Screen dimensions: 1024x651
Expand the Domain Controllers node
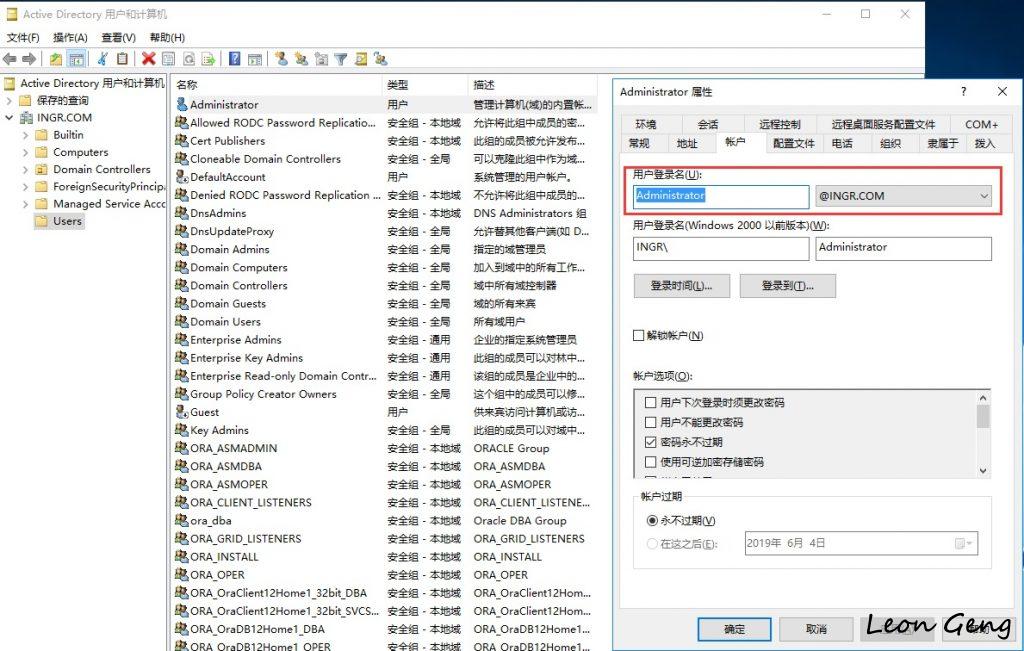pos(25,169)
